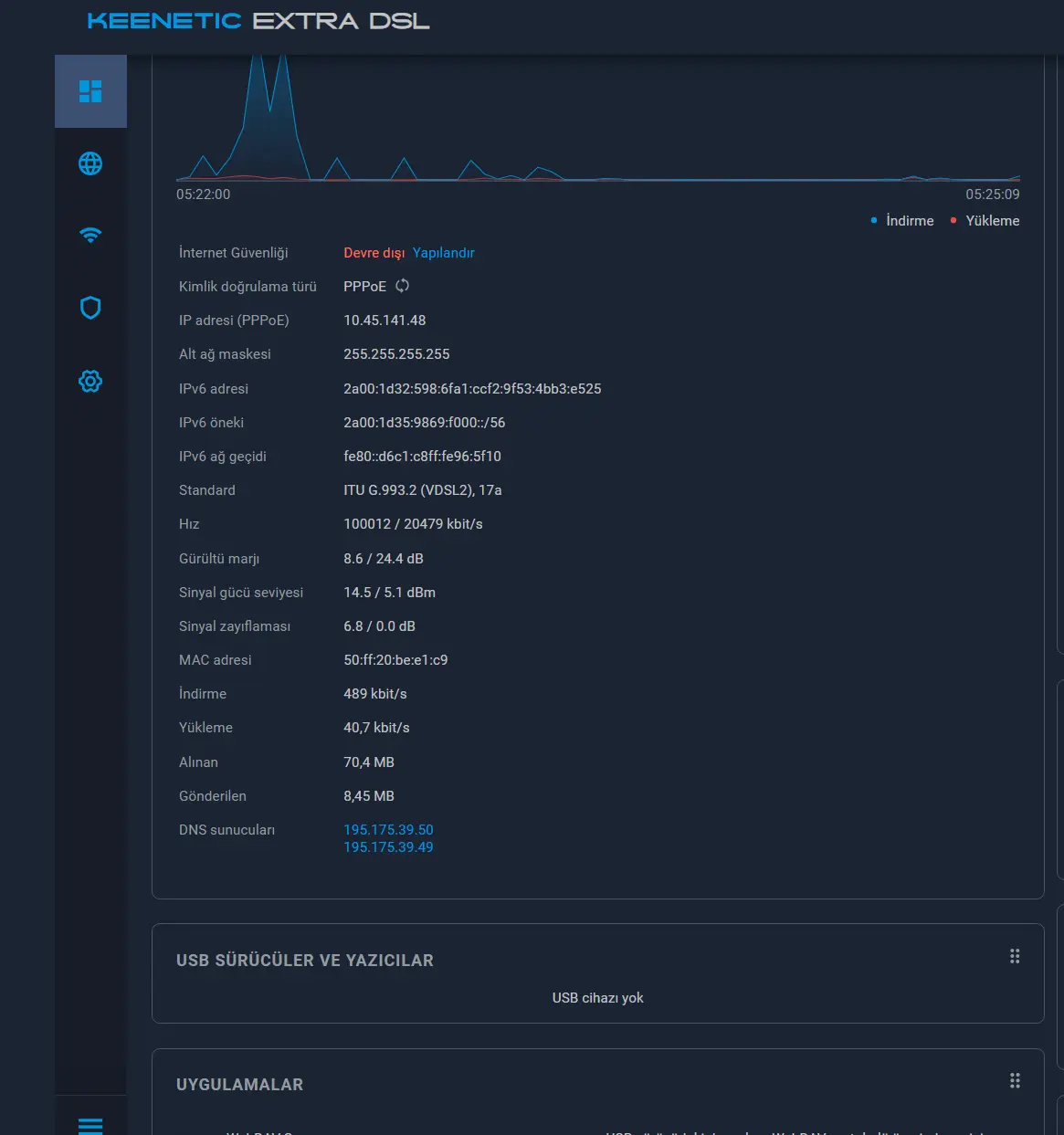Click attenuation value 6.8 / 0.0 dB
This screenshot has width=1064, height=1135.
coord(379,626)
